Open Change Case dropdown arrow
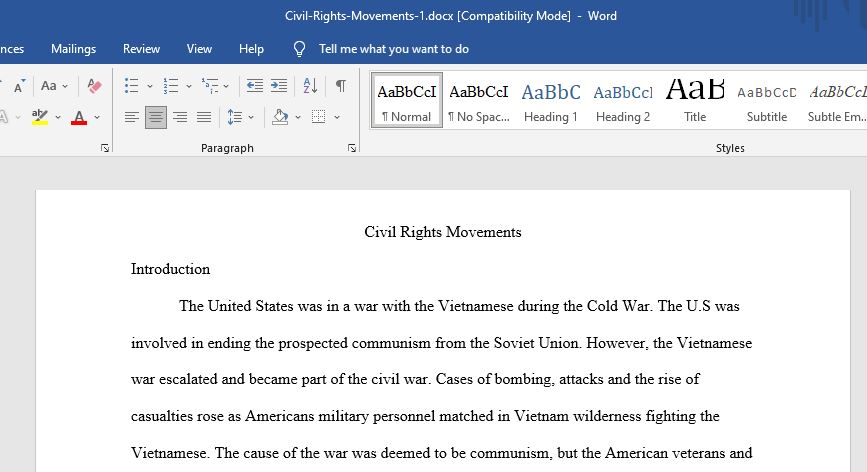 tap(65, 86)
